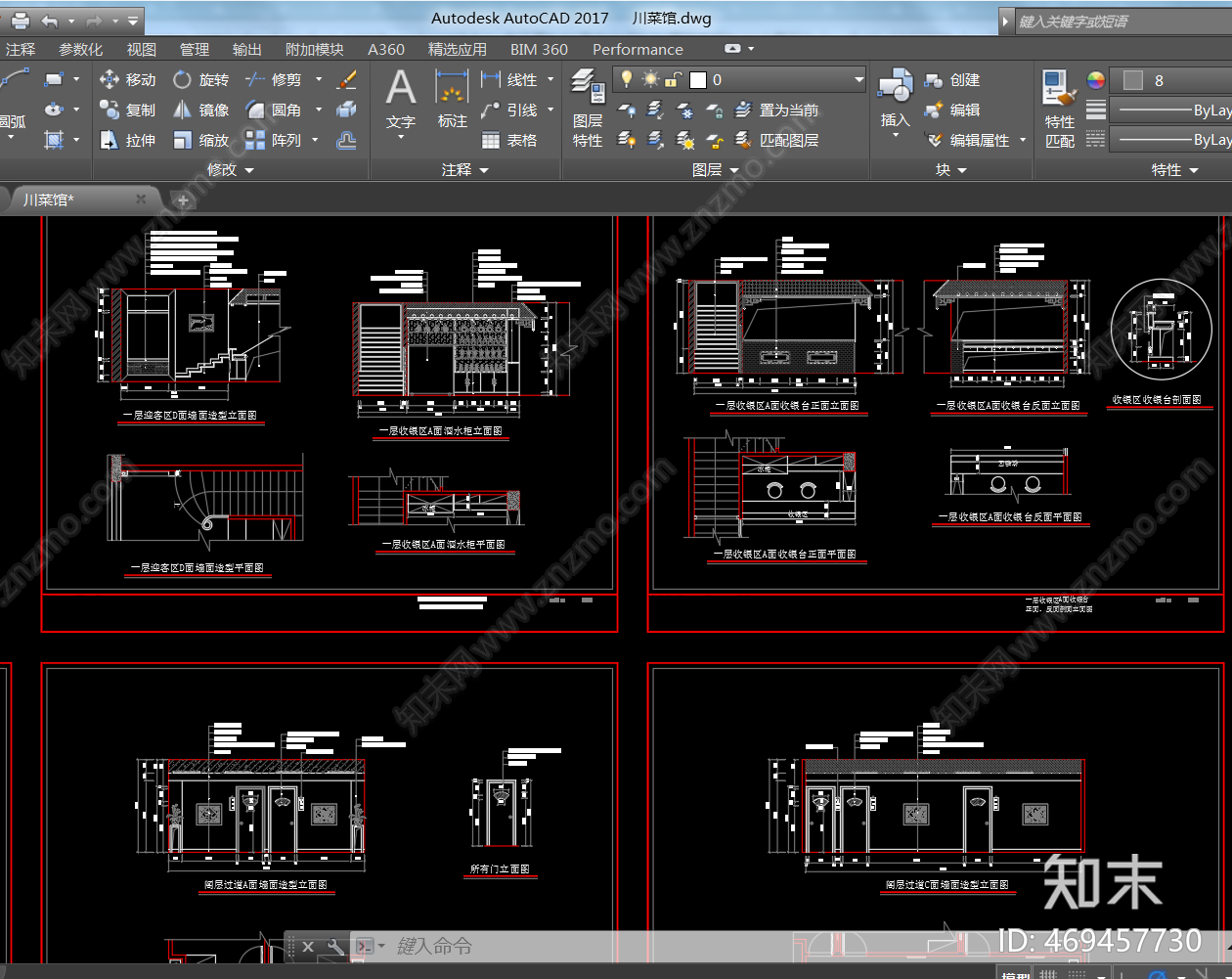Expand the Modify (修改) panel
Screen dimensions: 1232x979
coord(230,170)
